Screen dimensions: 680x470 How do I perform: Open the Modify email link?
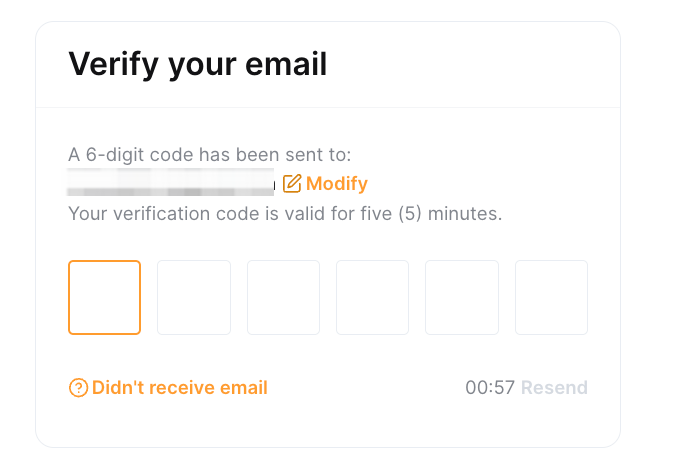click(x=337, y=183)
